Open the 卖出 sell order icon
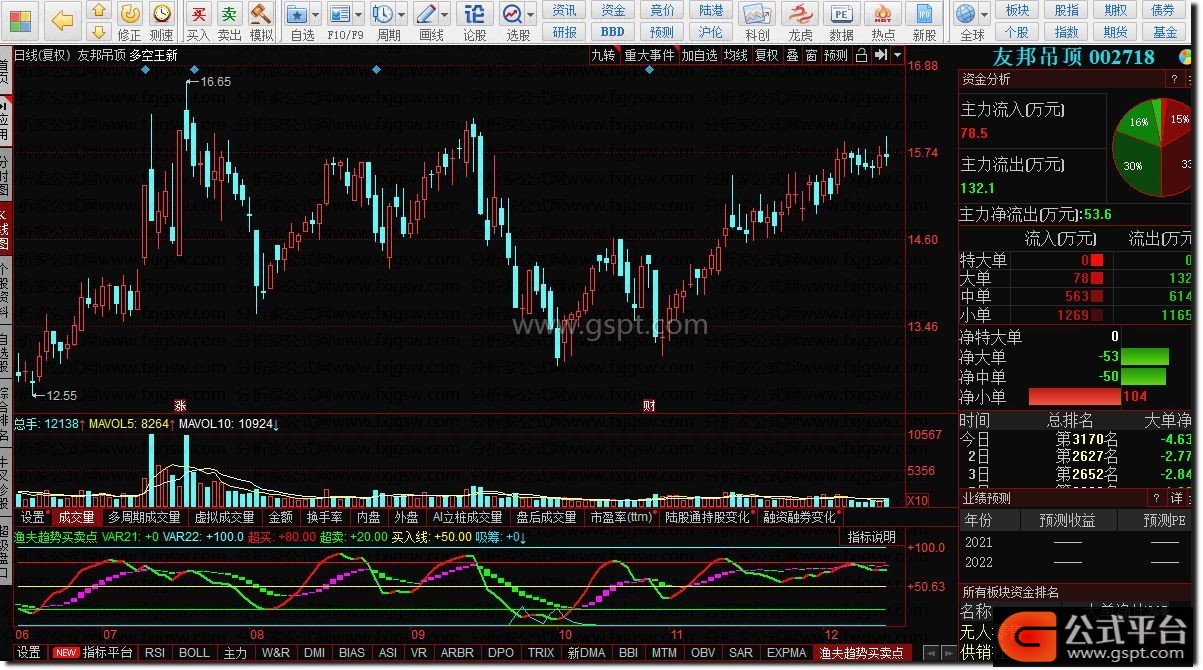Viewport: 1203px width, 670px height. tap(230, 14)
